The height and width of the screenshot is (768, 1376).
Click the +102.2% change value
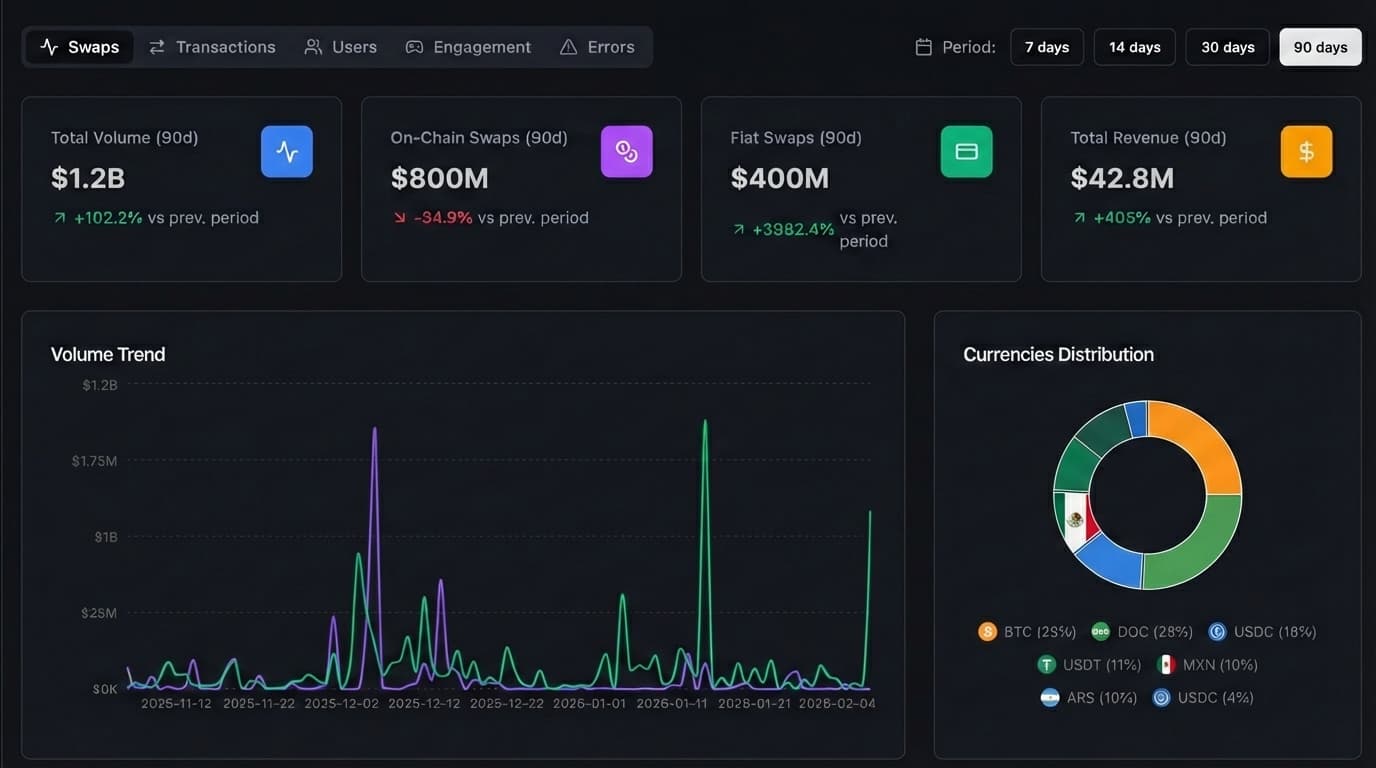pos(108,218)
